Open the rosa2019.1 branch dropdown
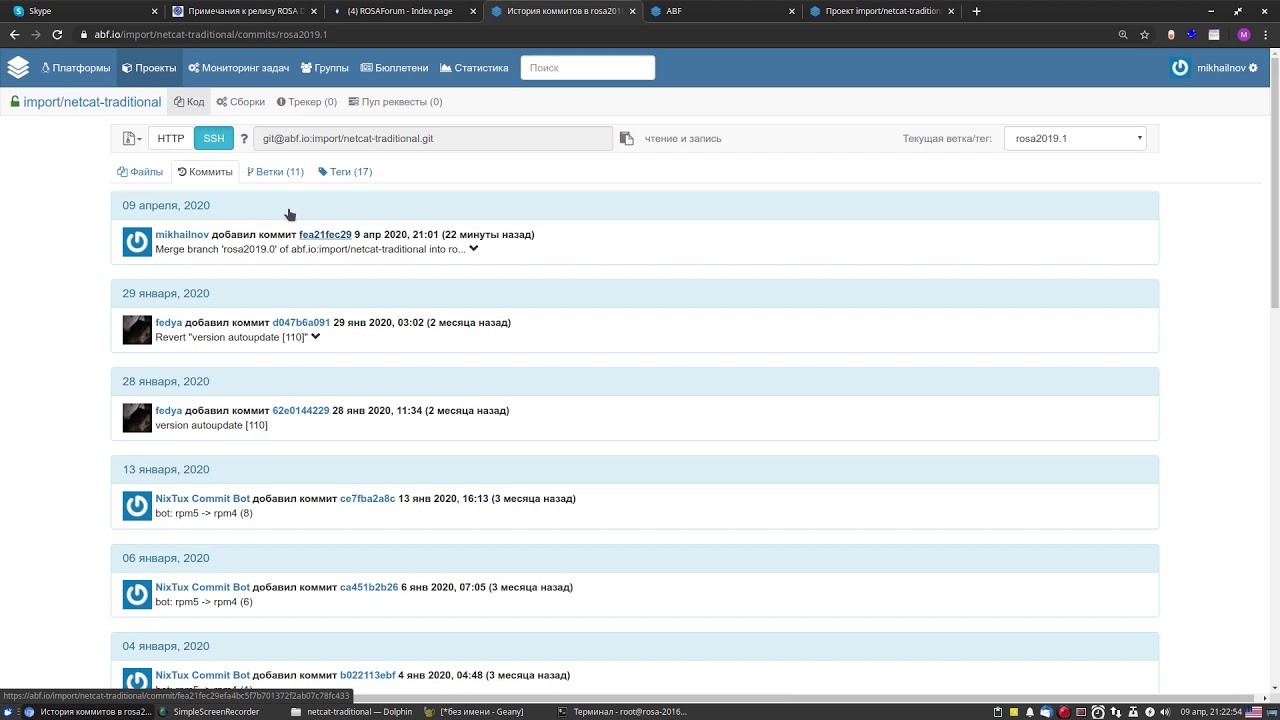 coord(1075,139)
